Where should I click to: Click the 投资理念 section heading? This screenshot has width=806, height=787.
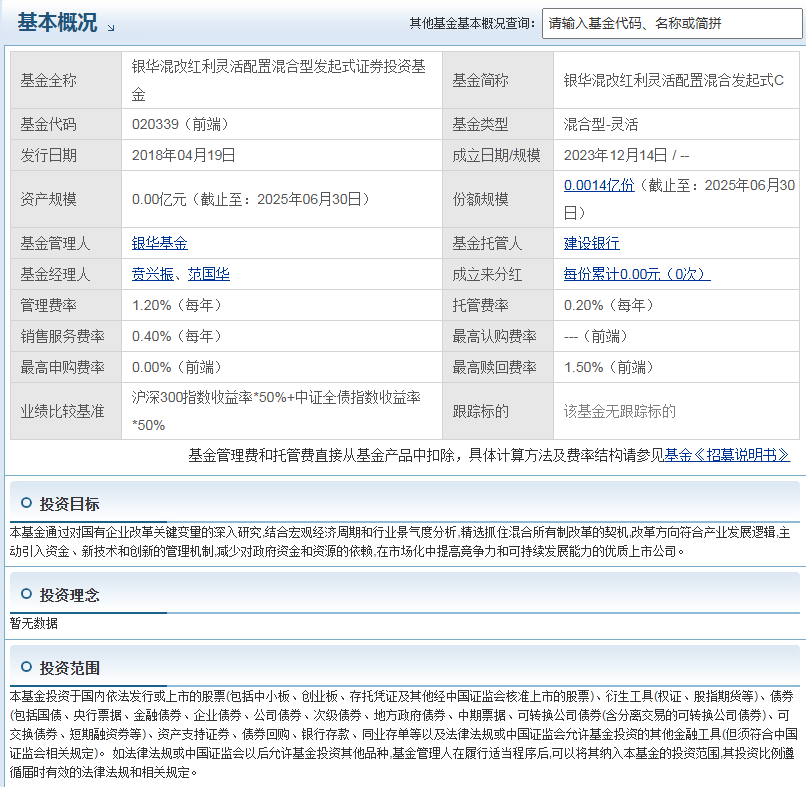tap(69, 595)
